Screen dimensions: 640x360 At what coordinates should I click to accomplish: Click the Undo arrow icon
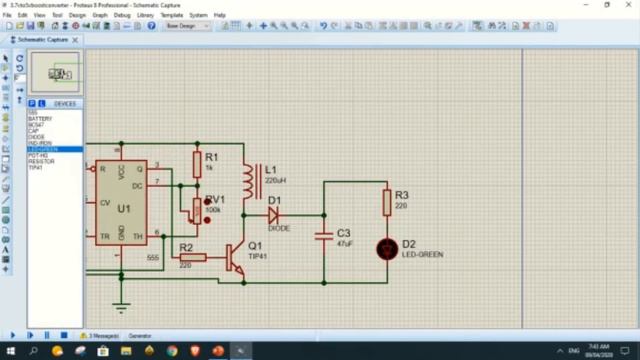tap(323, 26)
